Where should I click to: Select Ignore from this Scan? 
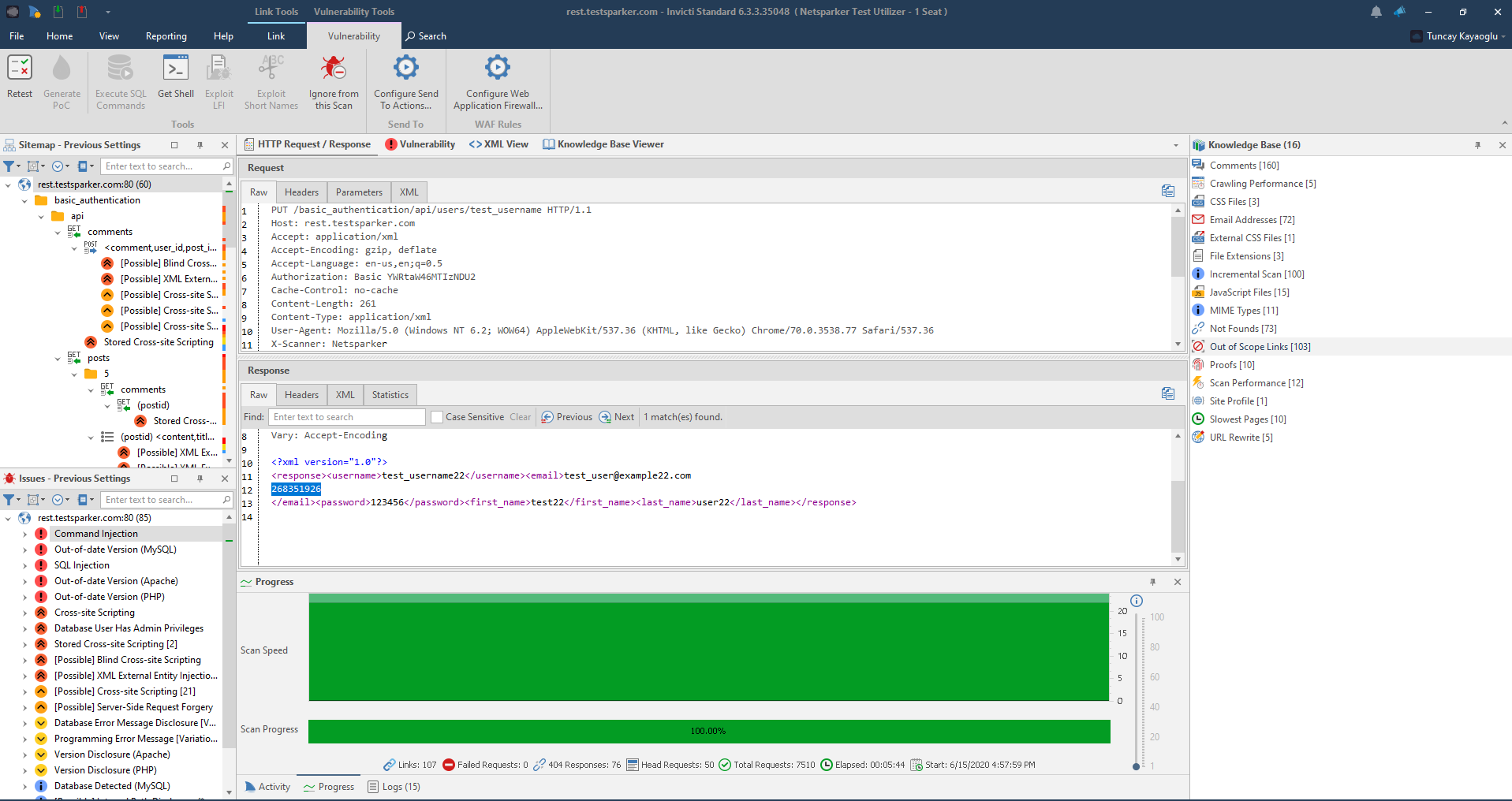click(x=334, y=83)
